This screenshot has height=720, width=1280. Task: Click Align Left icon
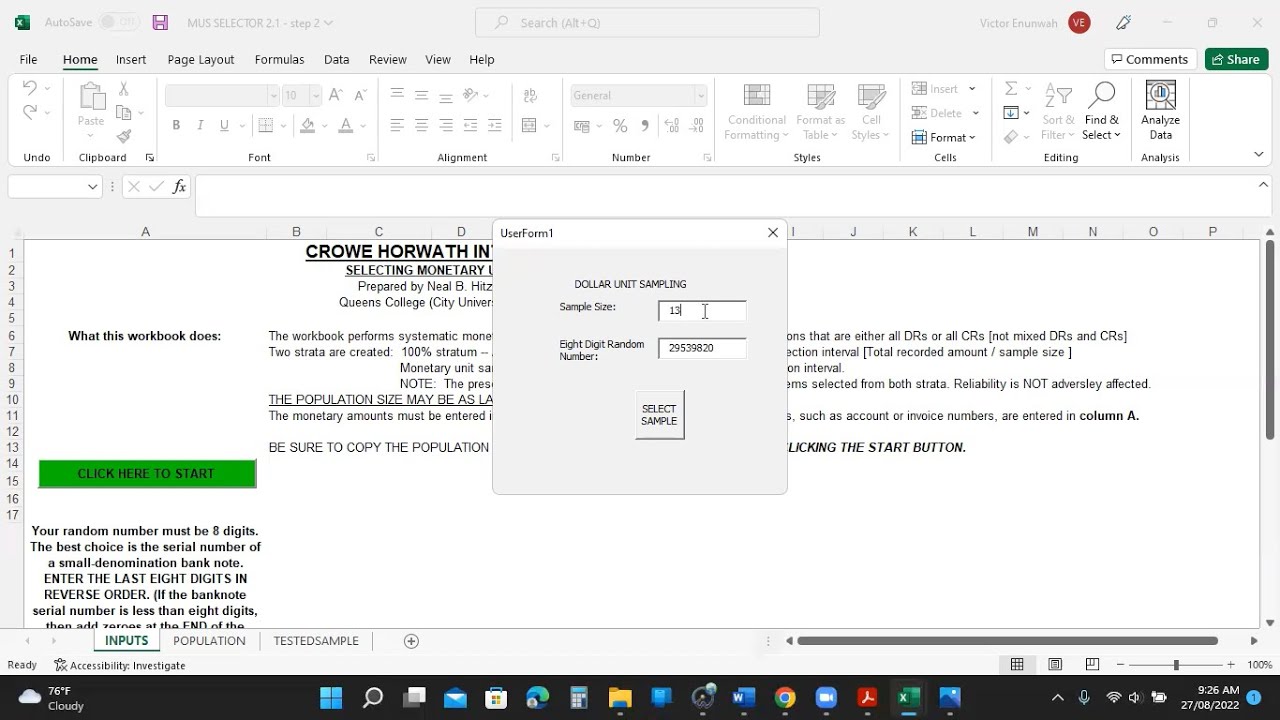[x=397, y=125]
